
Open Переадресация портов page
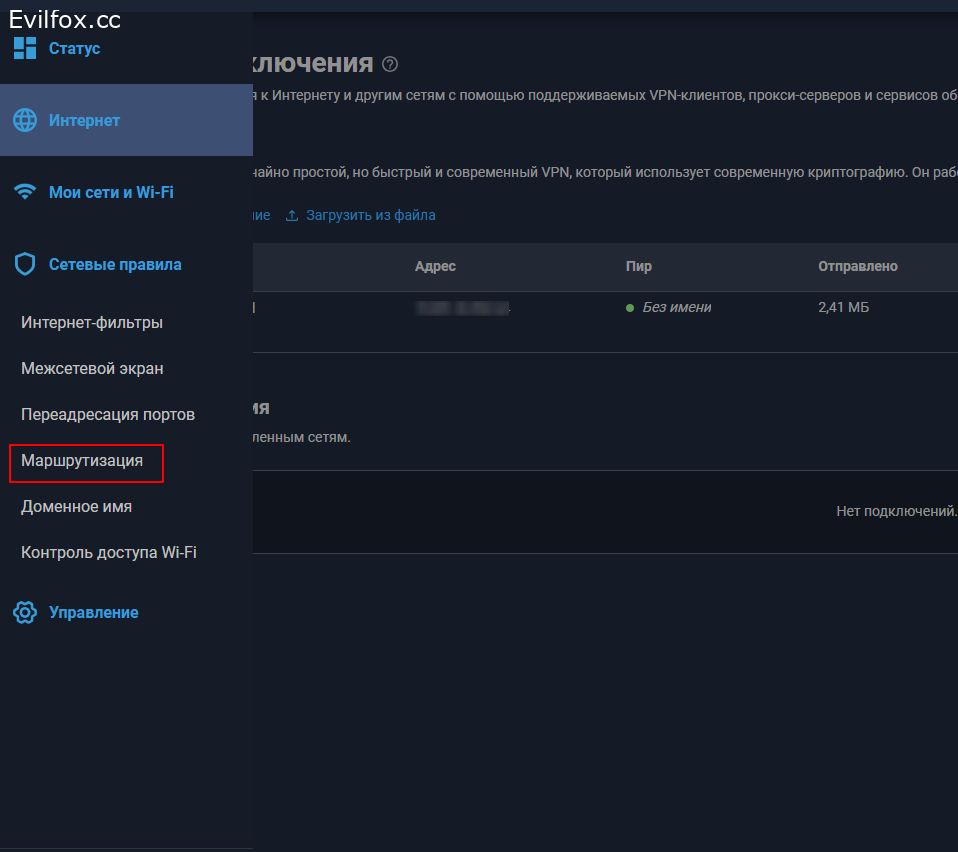108,414
